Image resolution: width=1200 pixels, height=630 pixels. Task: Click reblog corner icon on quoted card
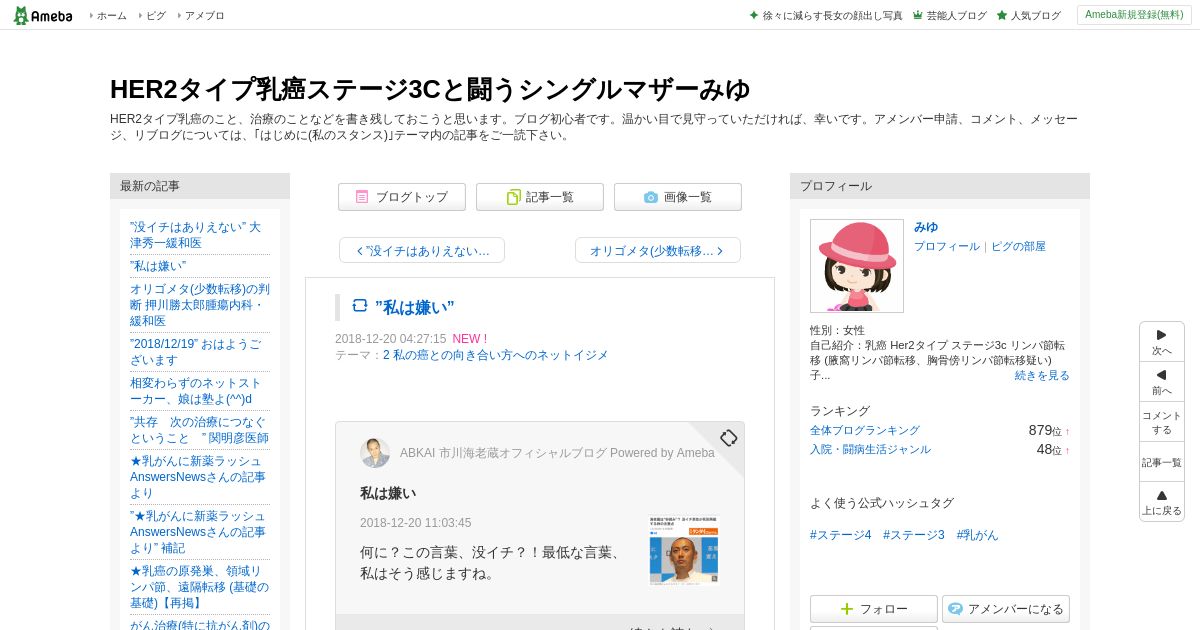point(728,438)
